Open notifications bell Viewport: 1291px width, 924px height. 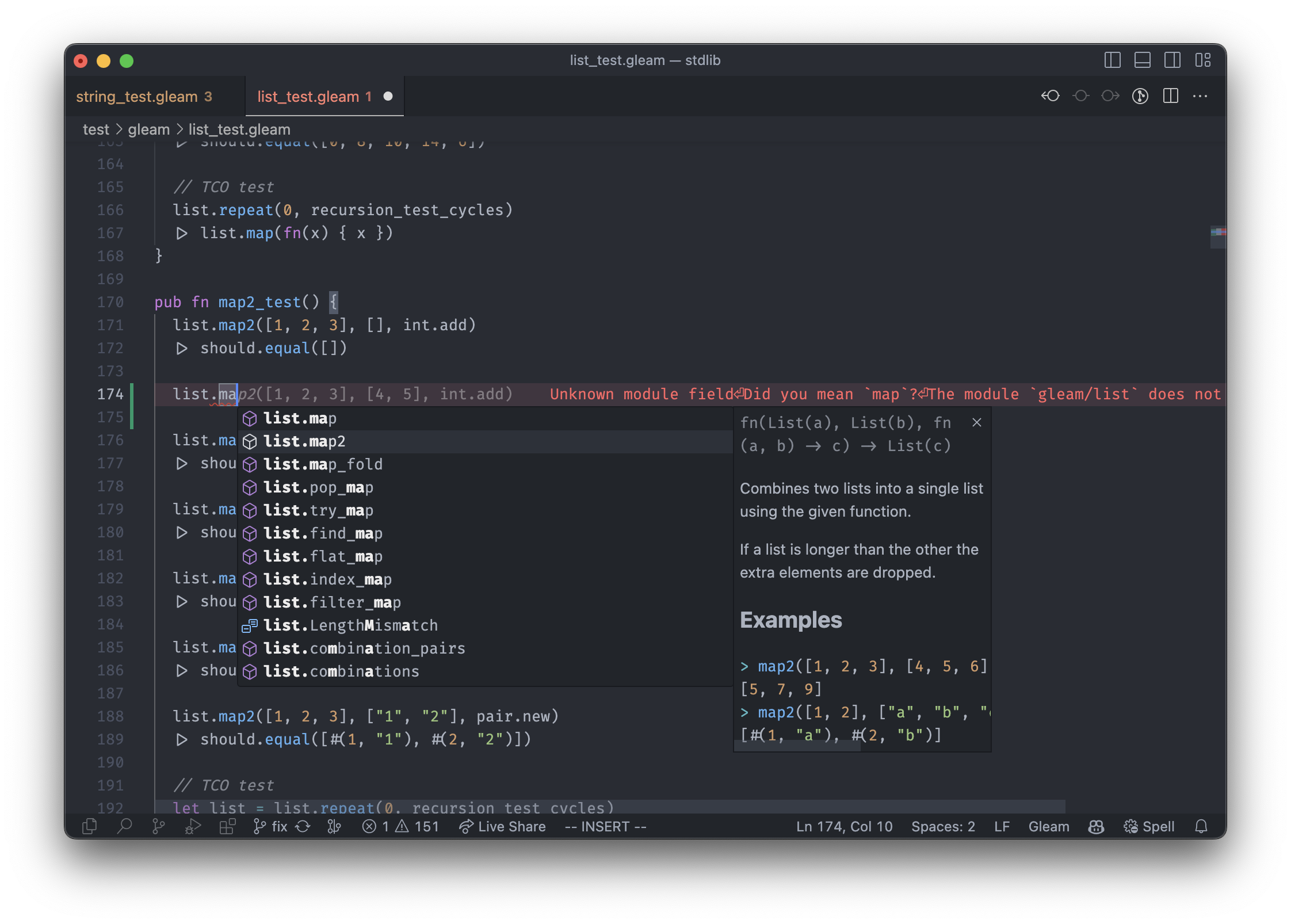click(1201, 827)
